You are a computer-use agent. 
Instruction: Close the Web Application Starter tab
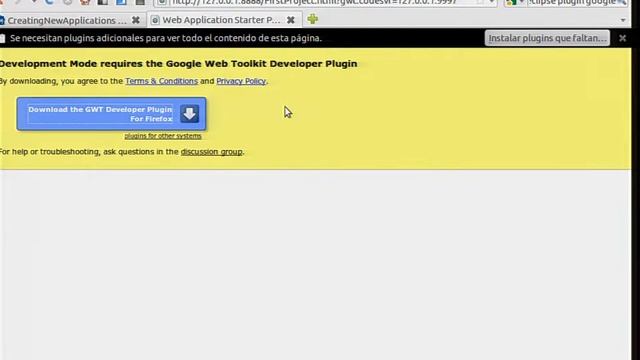coord(291,20)
